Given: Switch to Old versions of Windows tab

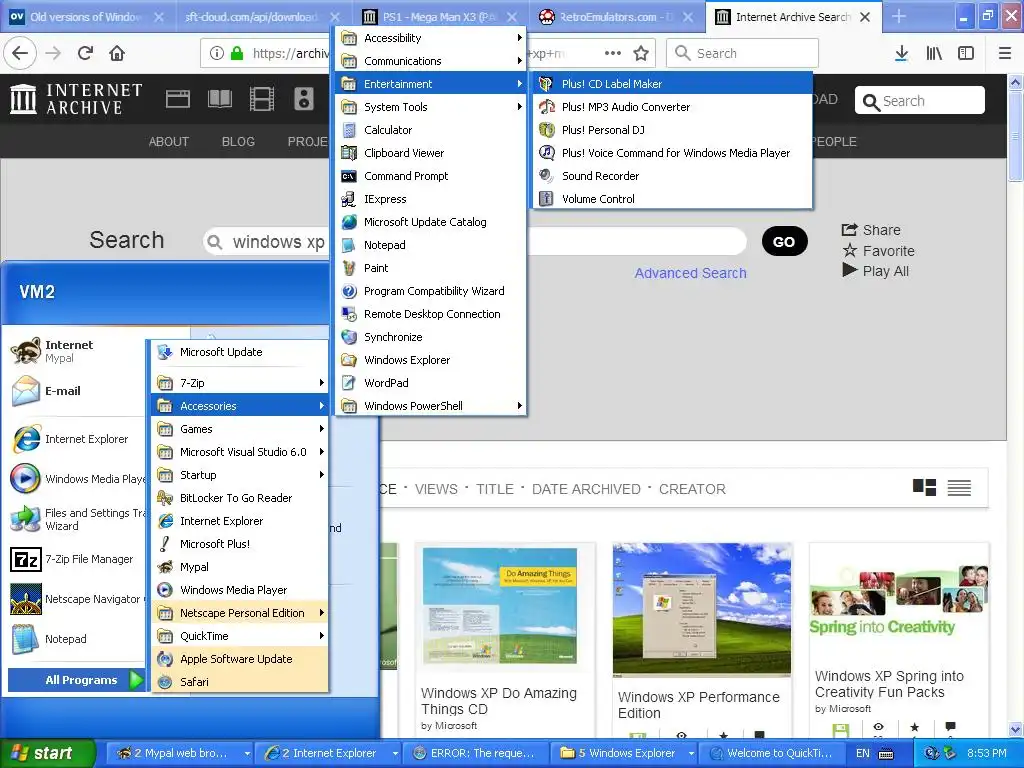Looking at the screenshot, I should pyautogui.click(x=86, y=17).
